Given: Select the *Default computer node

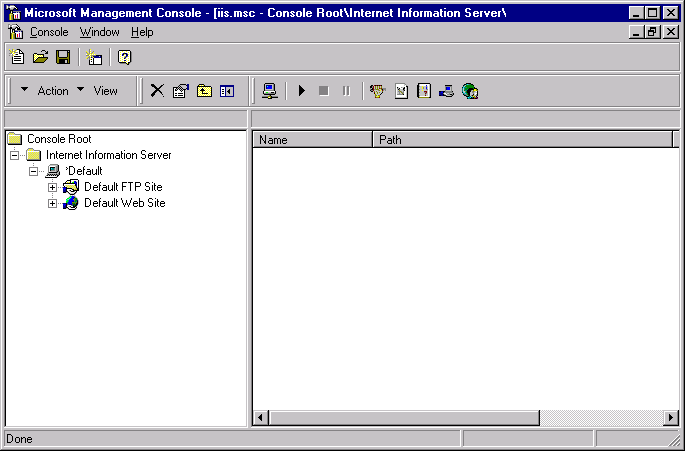Looking at the screenshot, I should click(x=83, y=171).
